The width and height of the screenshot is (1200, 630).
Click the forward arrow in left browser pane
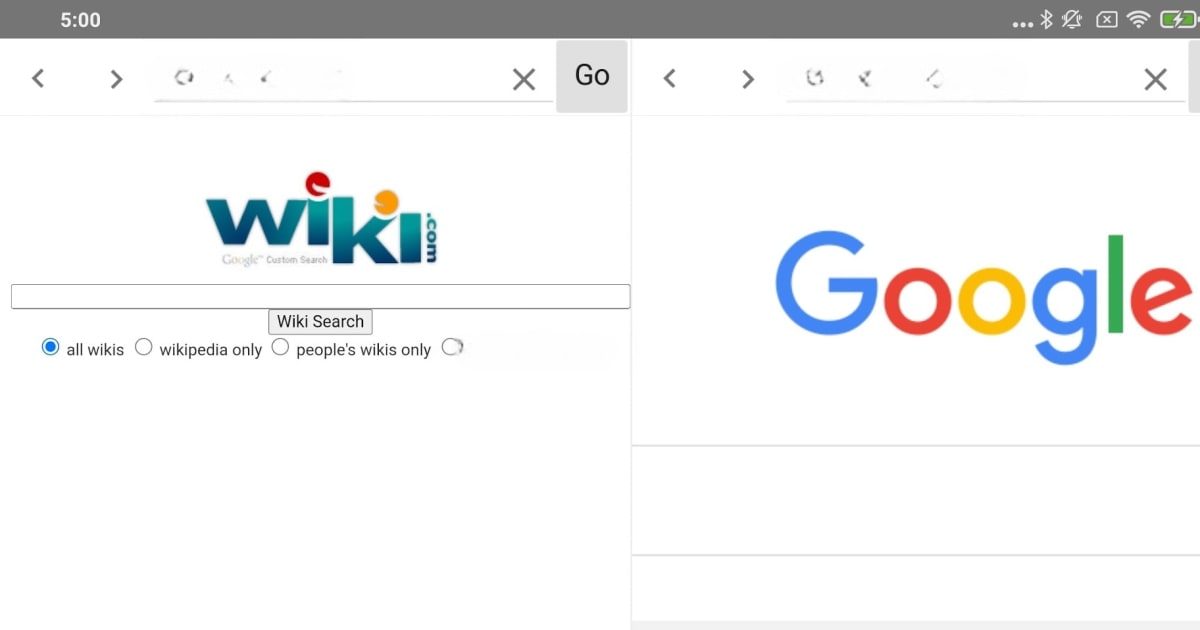(116, 77)
